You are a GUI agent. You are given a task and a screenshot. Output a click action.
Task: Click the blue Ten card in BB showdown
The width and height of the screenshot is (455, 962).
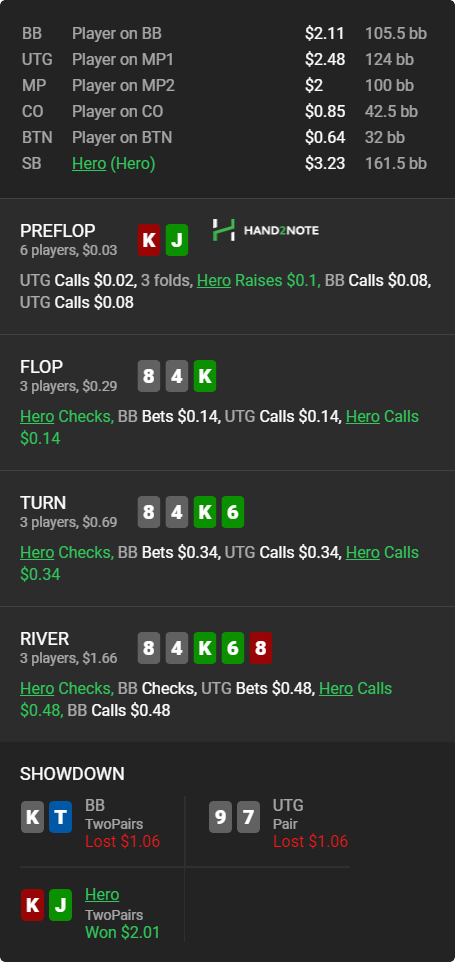point(61,817)
